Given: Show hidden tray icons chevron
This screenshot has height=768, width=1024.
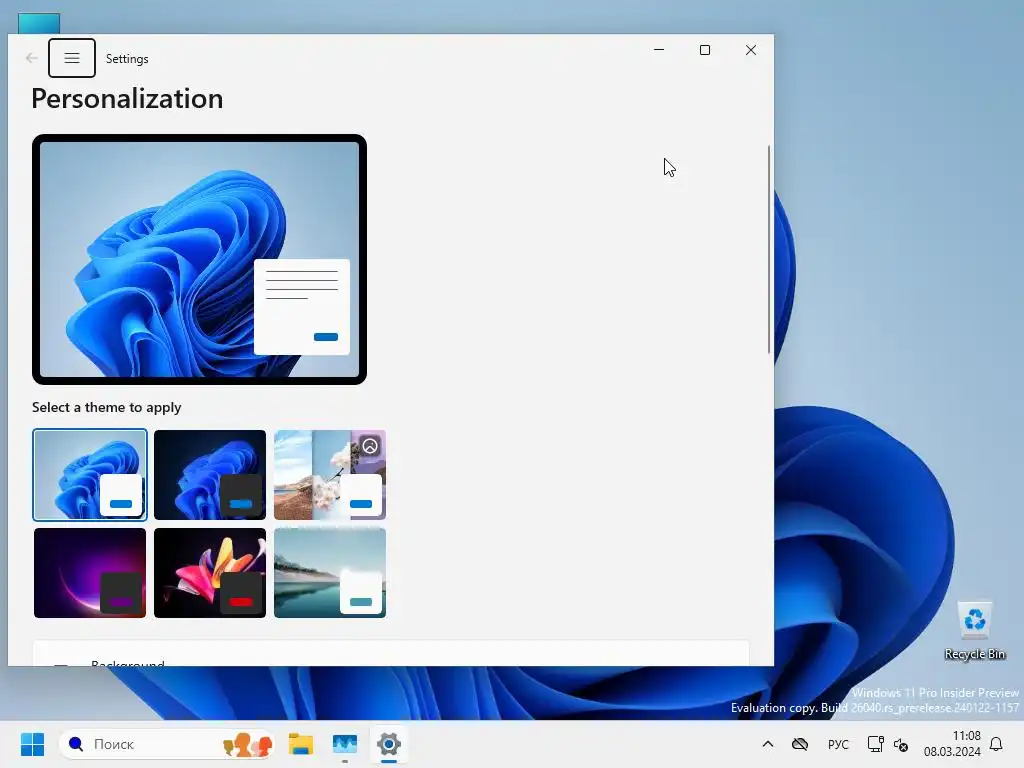Looking at the screenshot, I should coord(768,744).
